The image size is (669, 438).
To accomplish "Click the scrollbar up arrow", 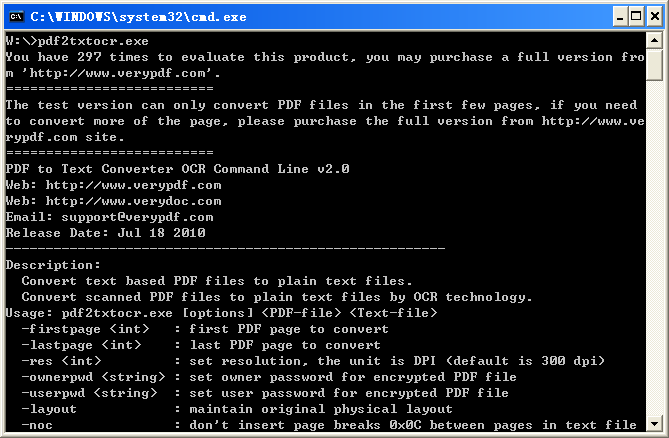I will point(654,41).
